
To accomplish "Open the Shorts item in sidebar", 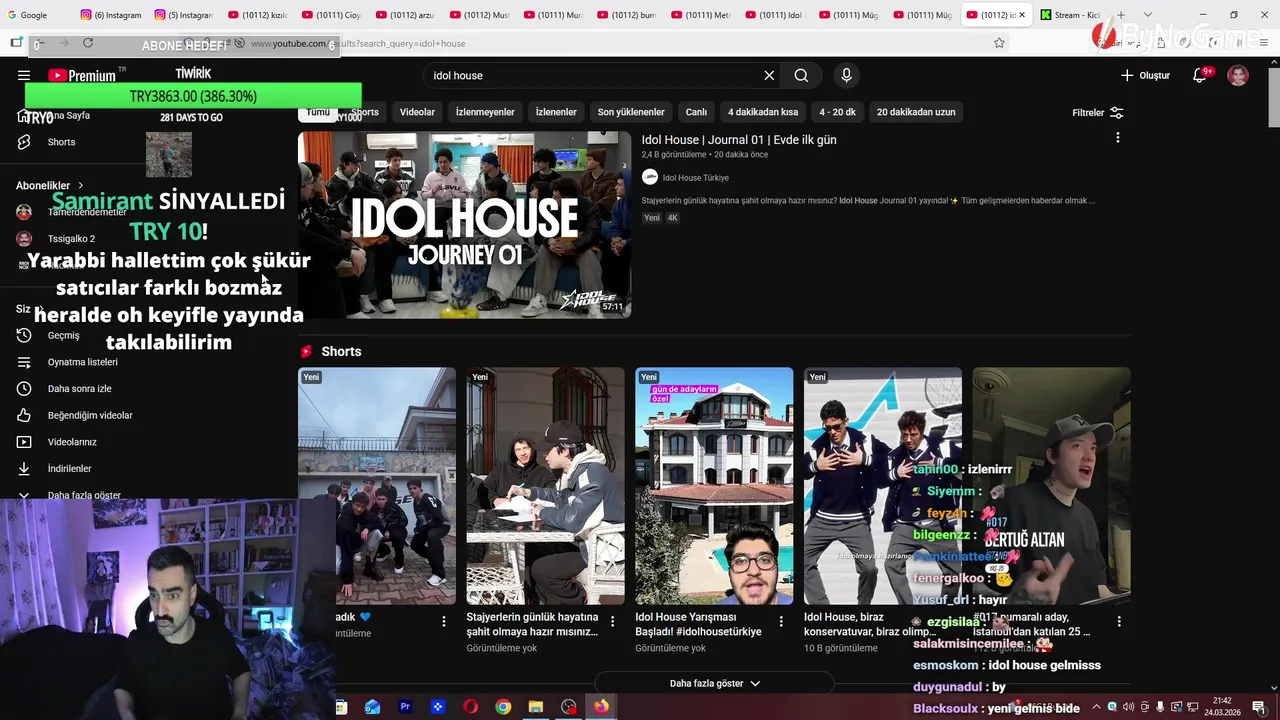I will tap(61, 142).
